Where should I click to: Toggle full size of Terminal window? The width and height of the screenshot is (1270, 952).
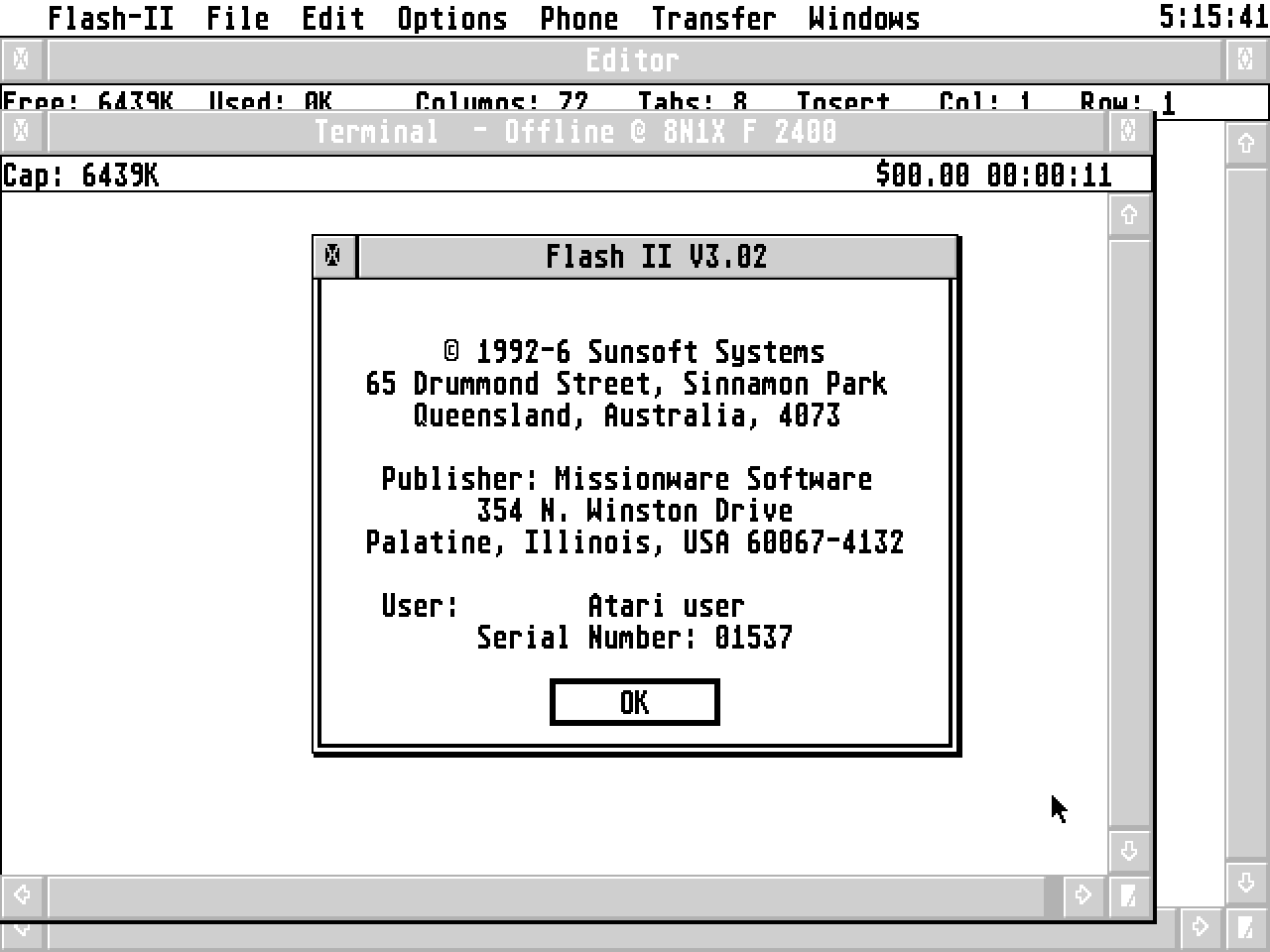[1129, 131]
